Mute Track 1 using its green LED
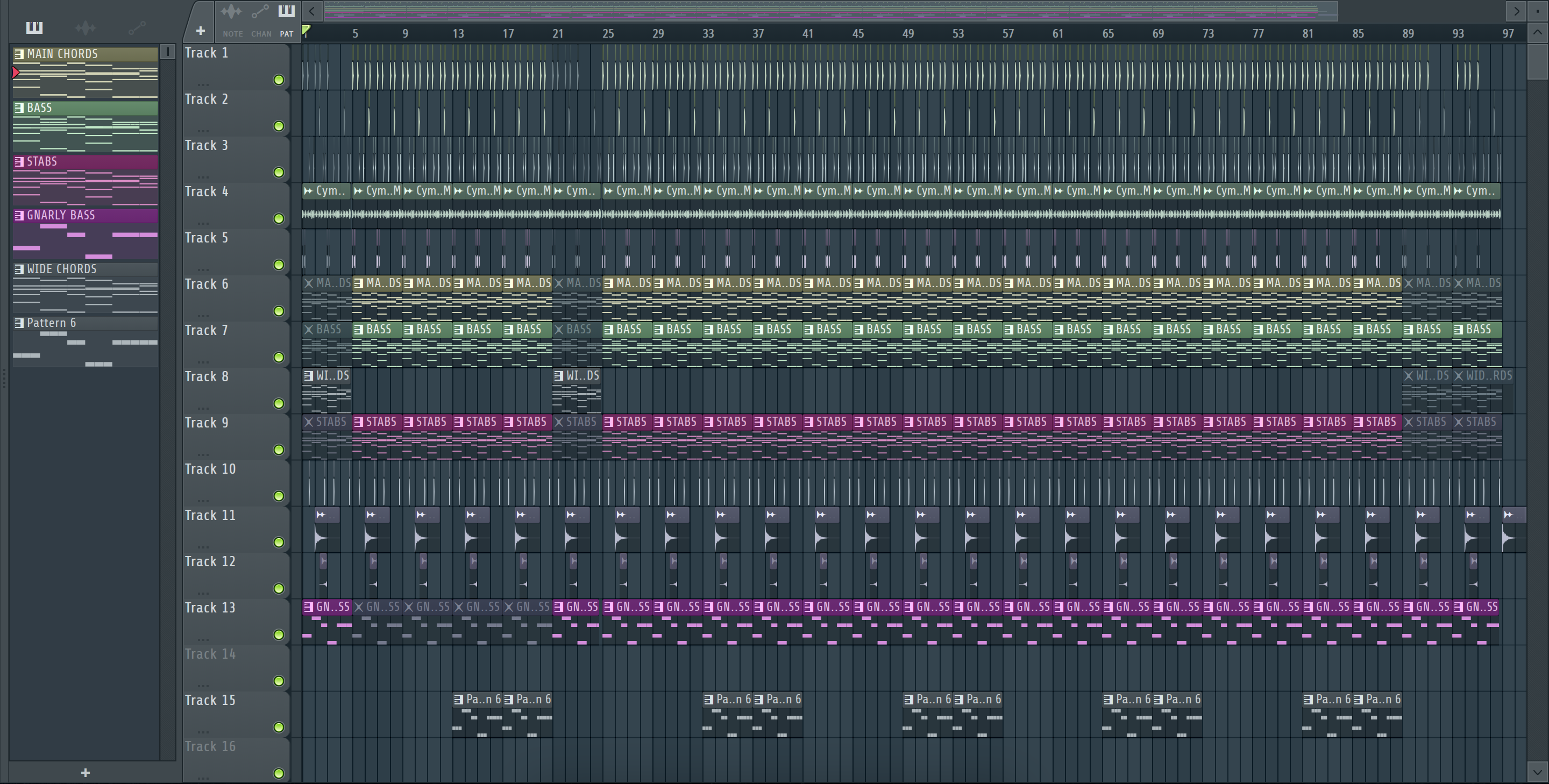Viewport: 1549px width, 784px height. 279,80
